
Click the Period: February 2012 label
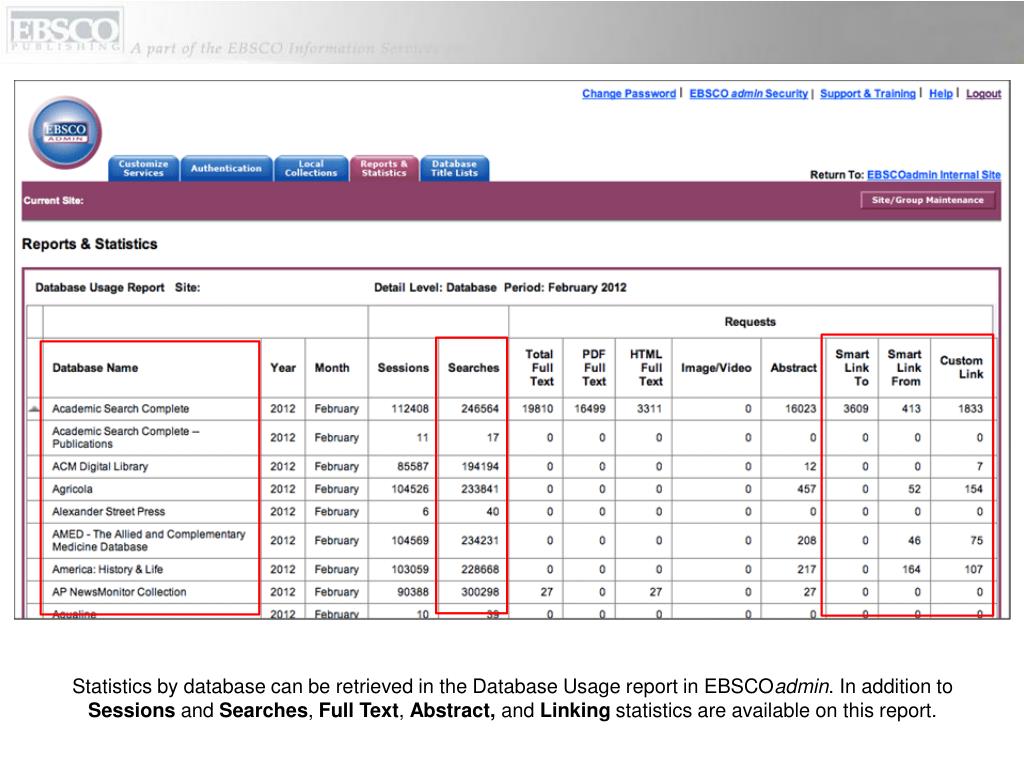click(565, 287)
